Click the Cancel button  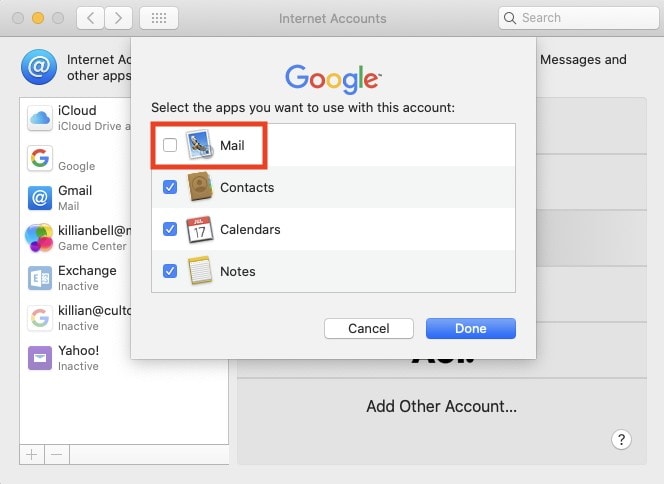[369, 329]
